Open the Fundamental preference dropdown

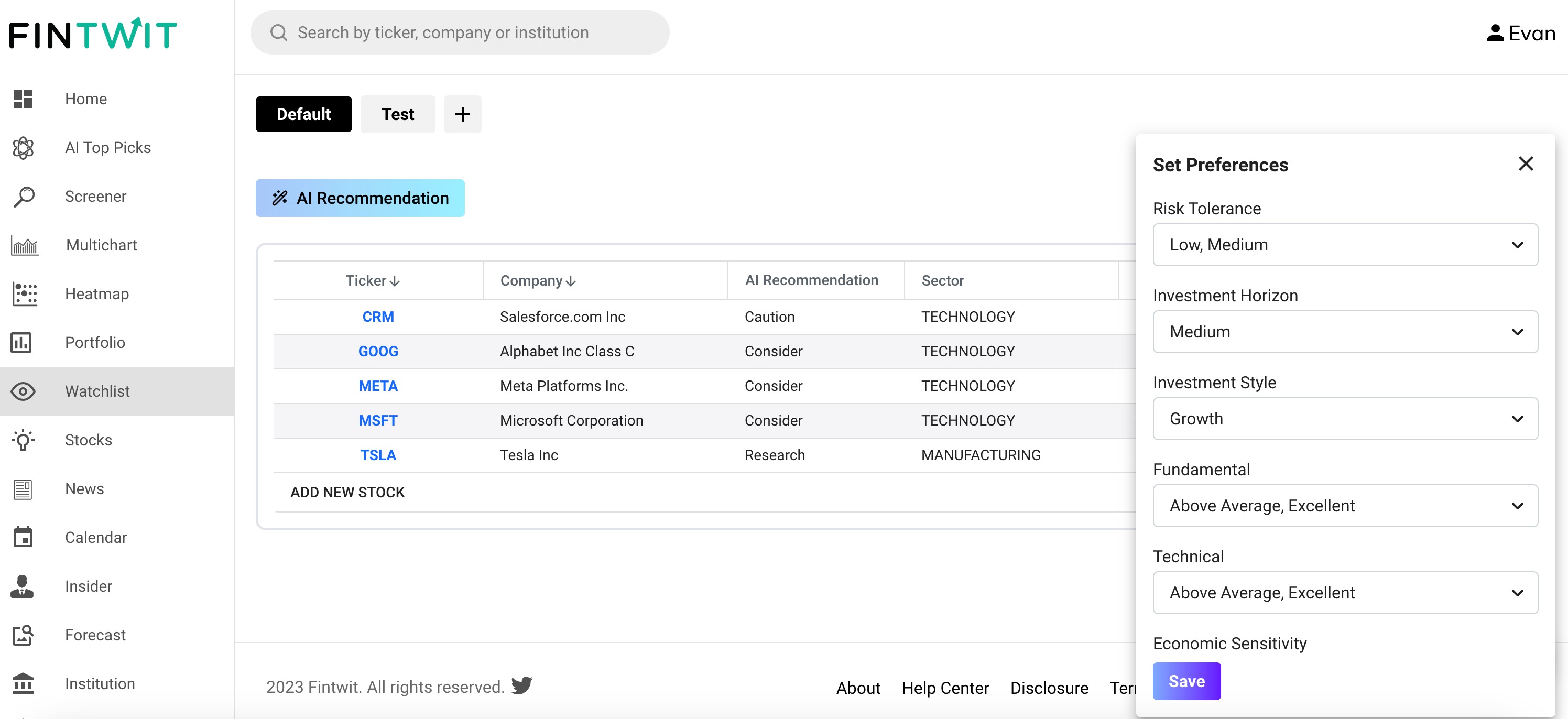(x=1345, y=506)
